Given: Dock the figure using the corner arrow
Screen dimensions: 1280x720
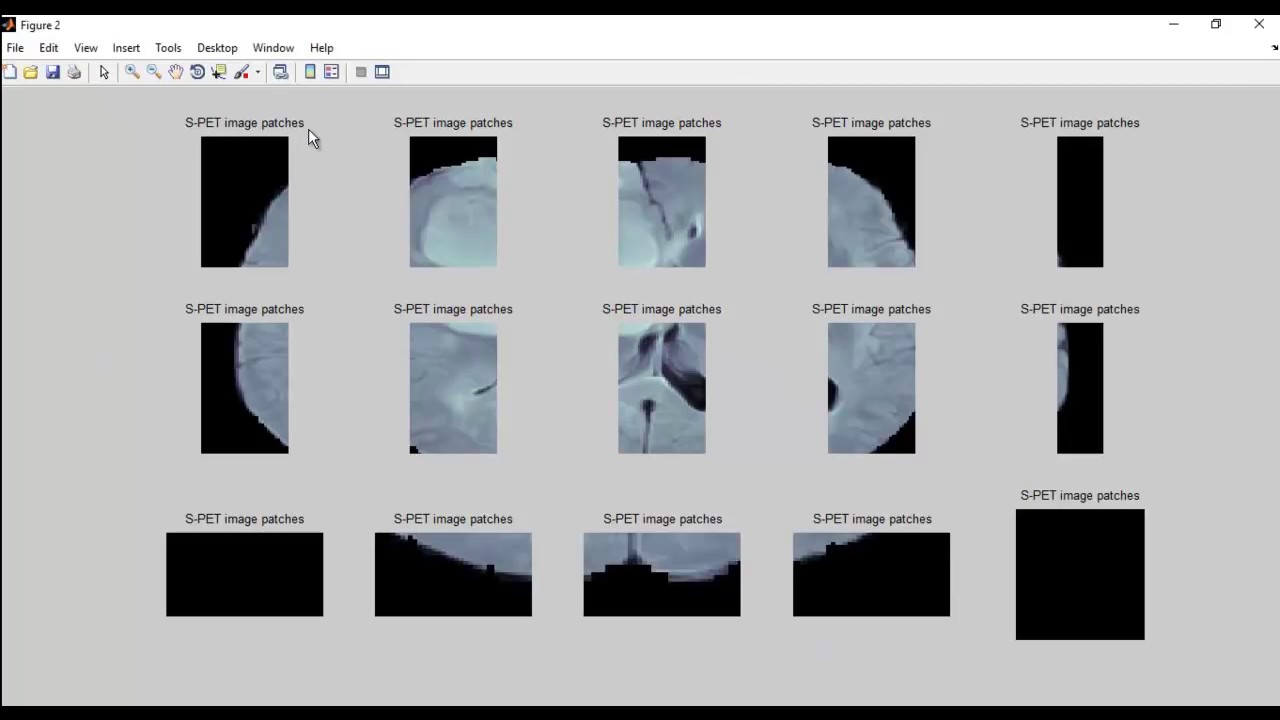Looking at the screenshot, I should (x=1274, y=47).
